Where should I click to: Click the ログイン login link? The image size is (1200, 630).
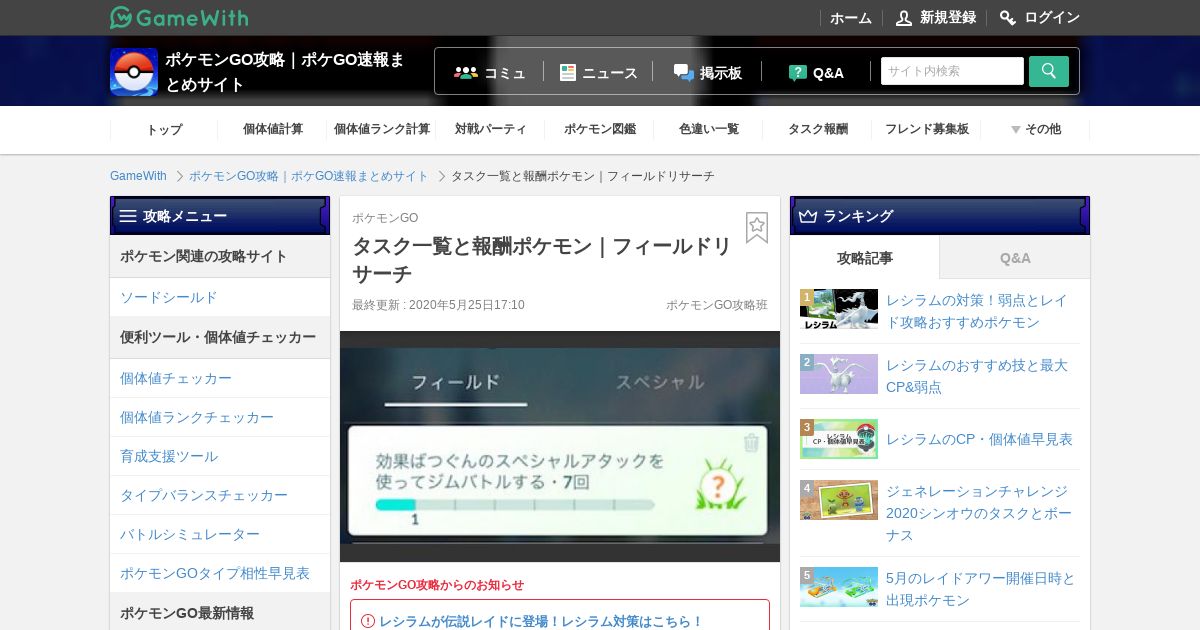pyautogui.click(x=1052, y=18)
